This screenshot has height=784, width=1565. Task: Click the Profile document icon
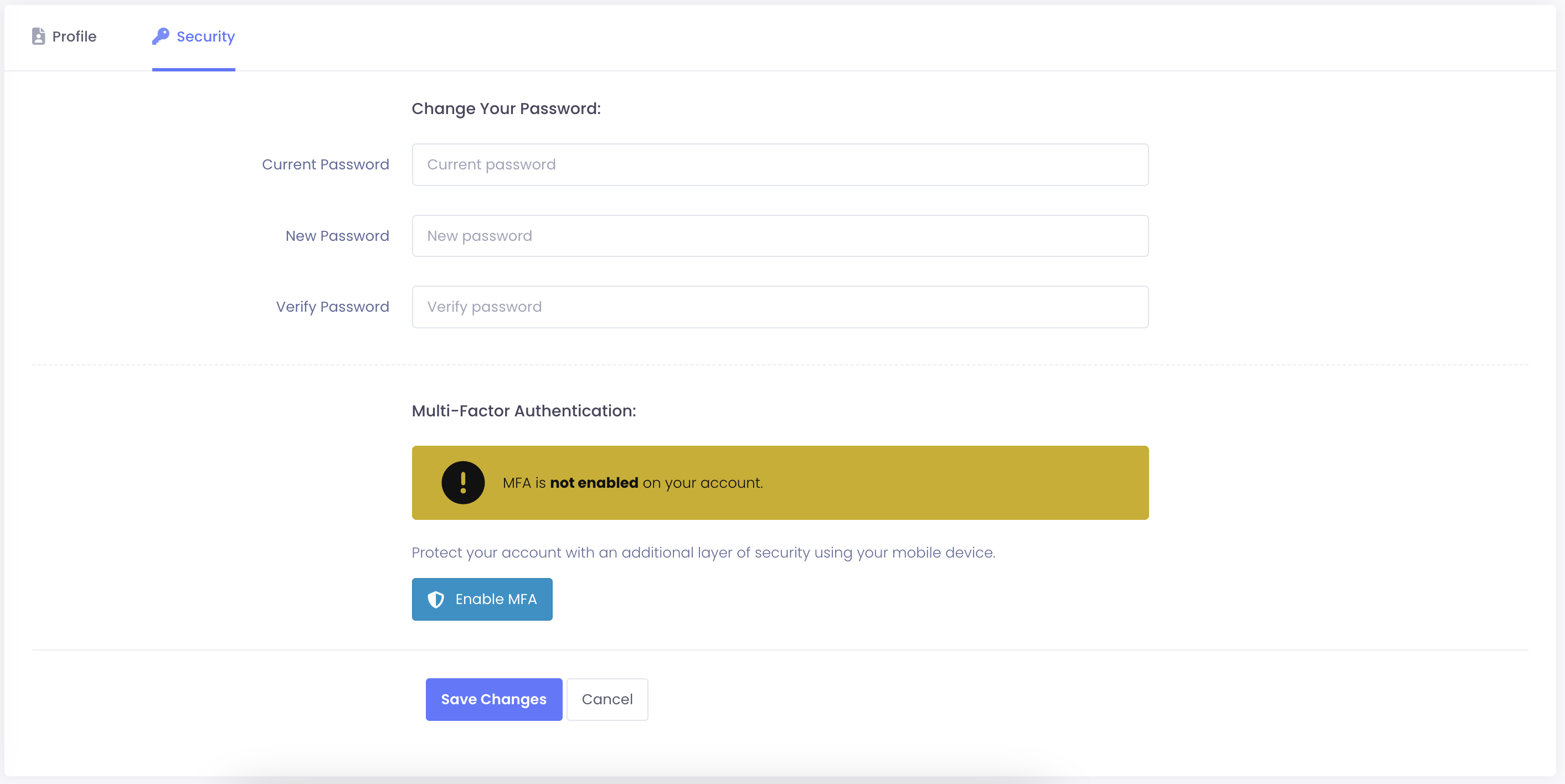point(38,37)
